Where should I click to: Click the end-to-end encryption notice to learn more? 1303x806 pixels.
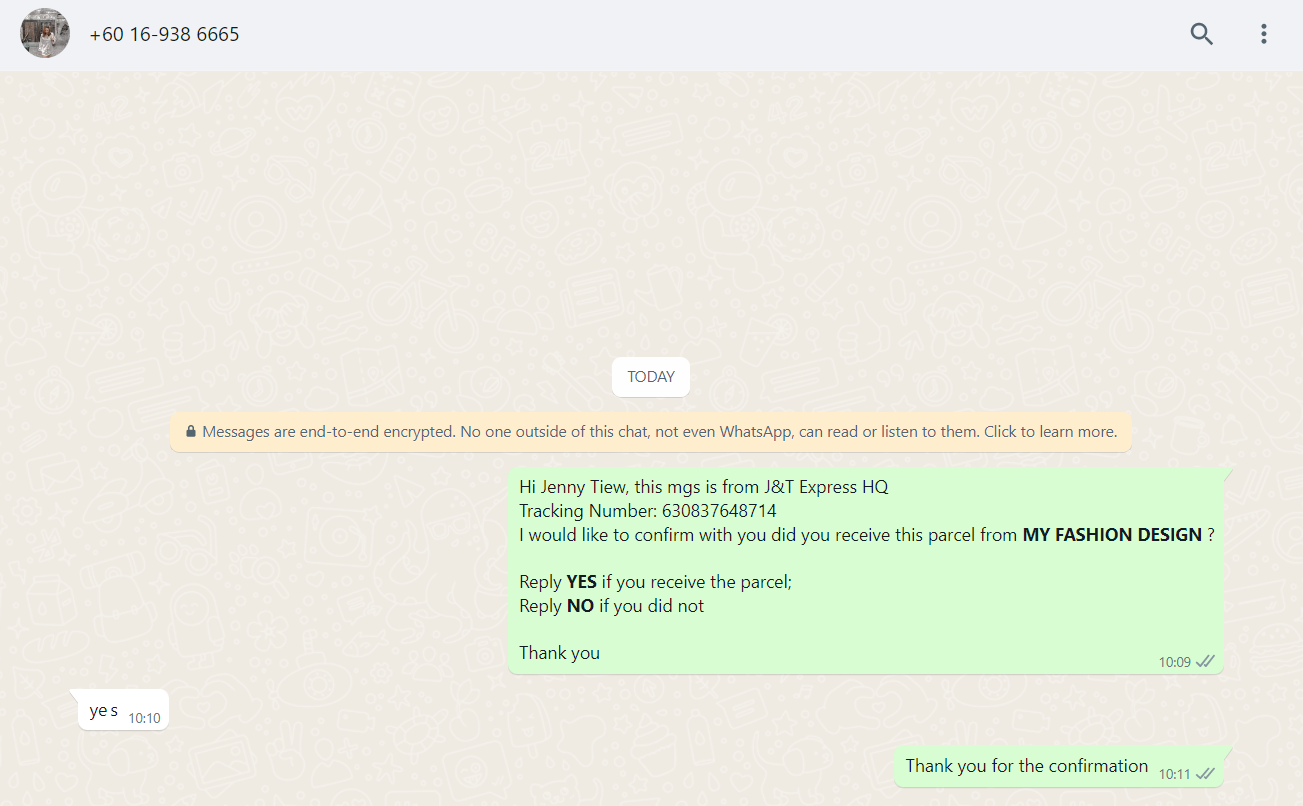[x=659, y=432]
